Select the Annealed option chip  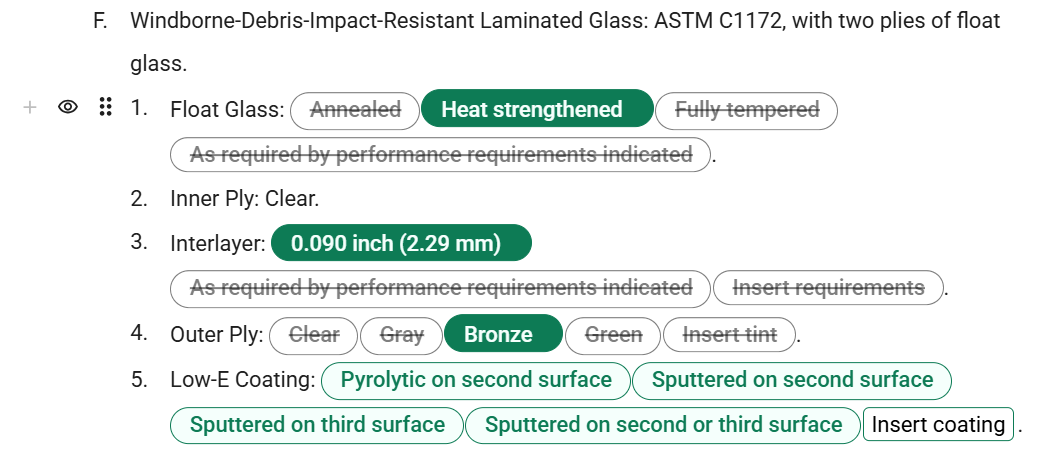tap(355, 110)
